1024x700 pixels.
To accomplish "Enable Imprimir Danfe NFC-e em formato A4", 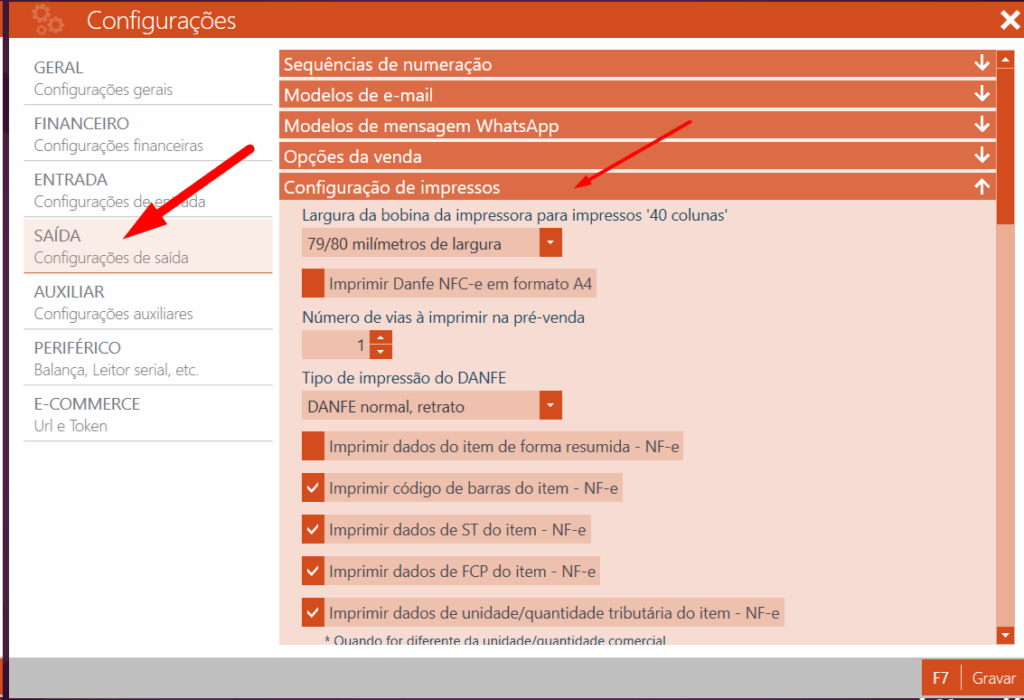I will coord(314,284).
